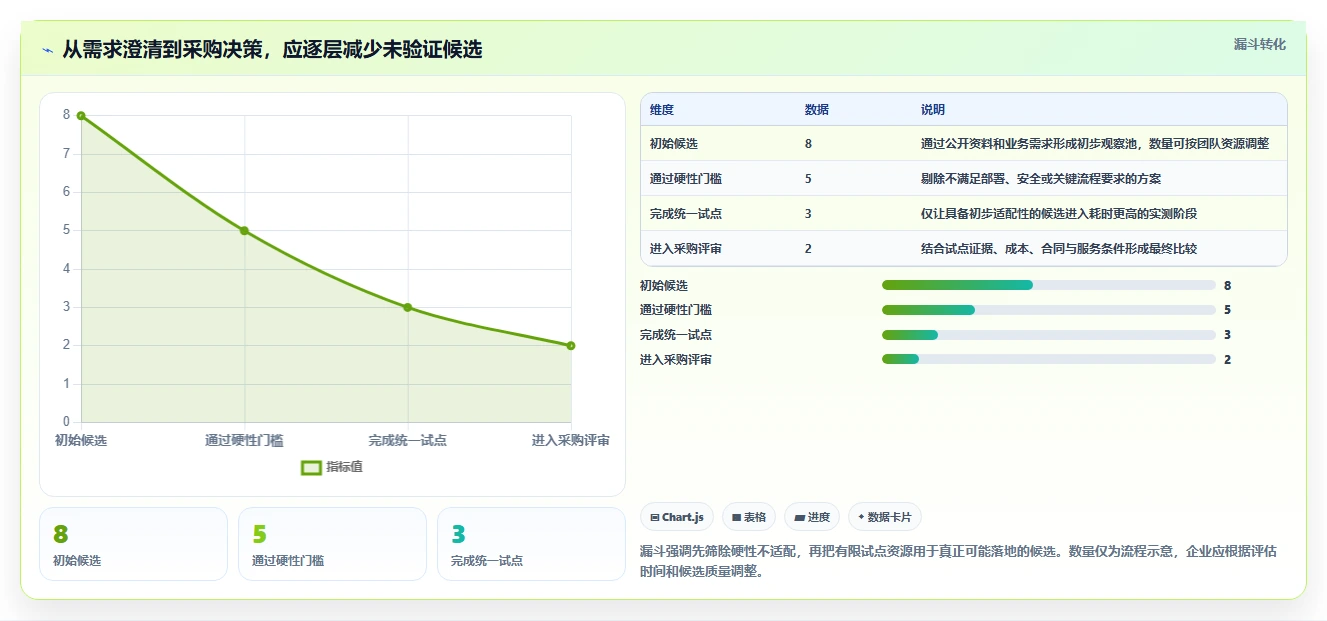Select the chart point for 通过硬性门槛
Viewport: 1327px width, 621px height.
pyautogui.click(x=244, y=231)
